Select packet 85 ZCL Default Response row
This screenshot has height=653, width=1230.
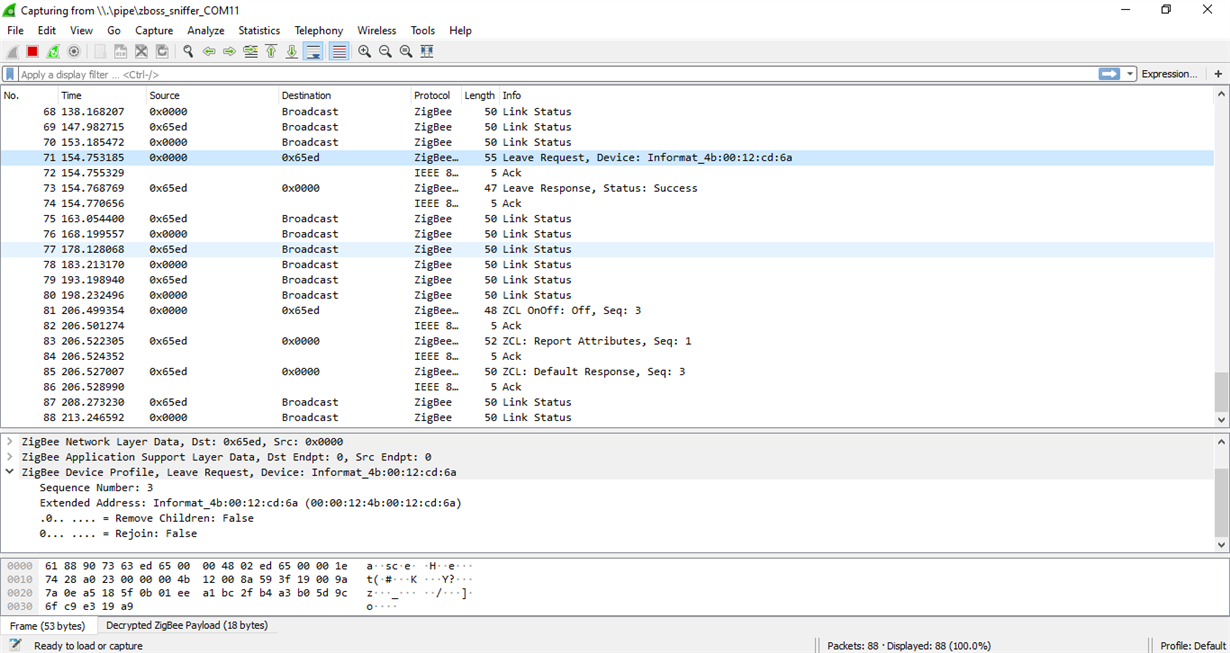click(x=607, y=371)
